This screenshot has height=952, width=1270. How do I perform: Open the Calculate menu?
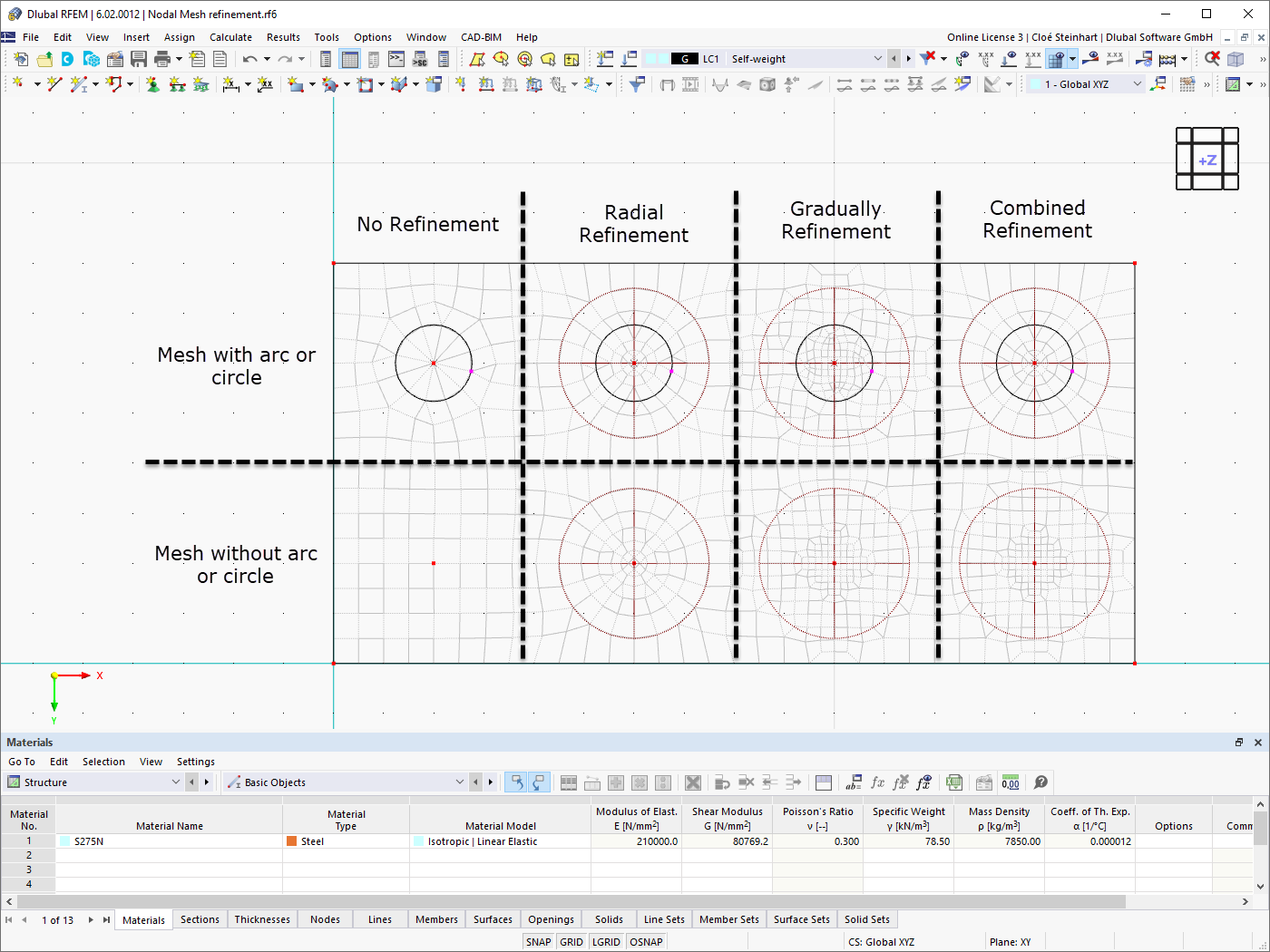point(230,37)
